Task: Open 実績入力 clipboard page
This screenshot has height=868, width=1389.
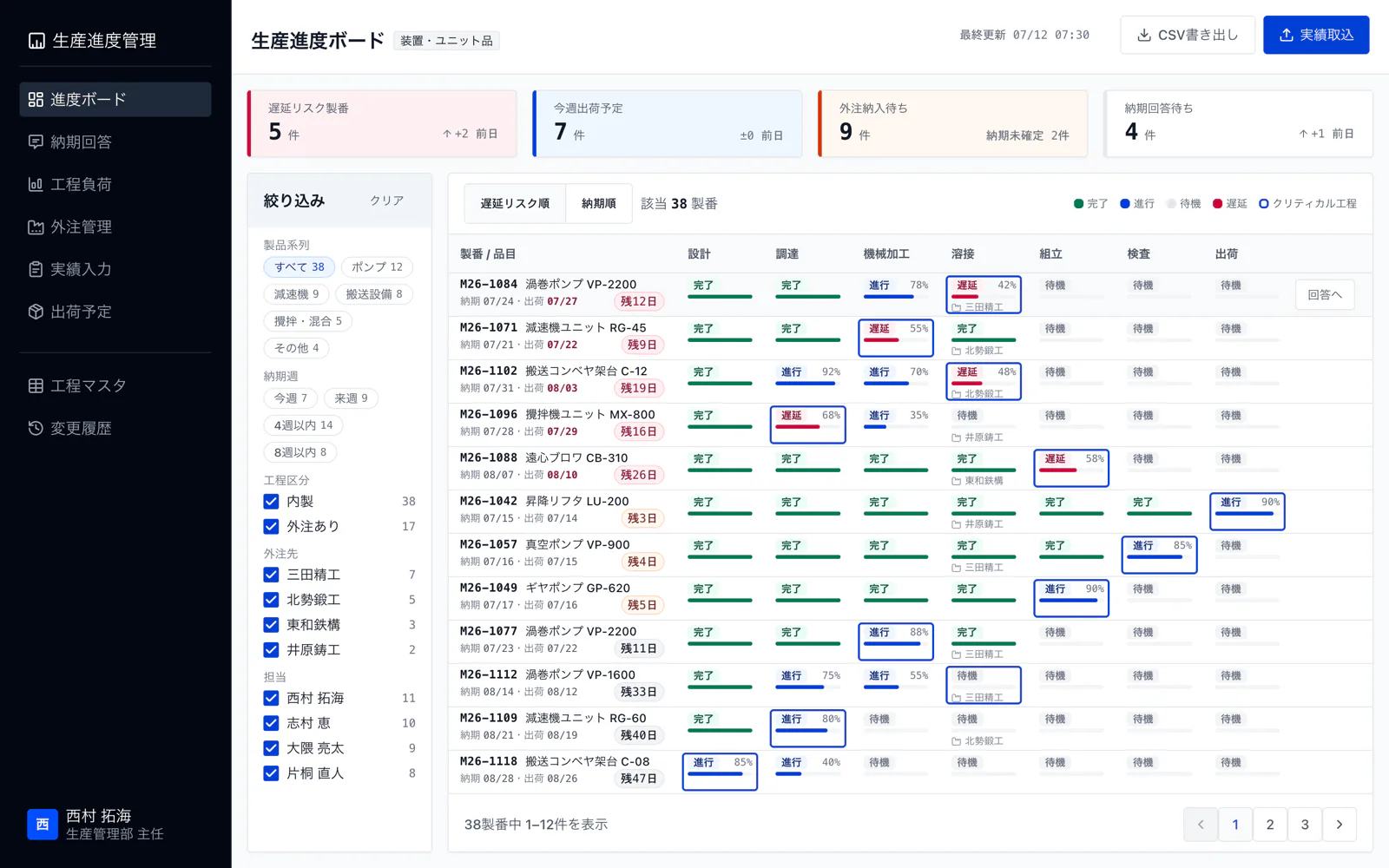Action: click(x=115, y=269)
